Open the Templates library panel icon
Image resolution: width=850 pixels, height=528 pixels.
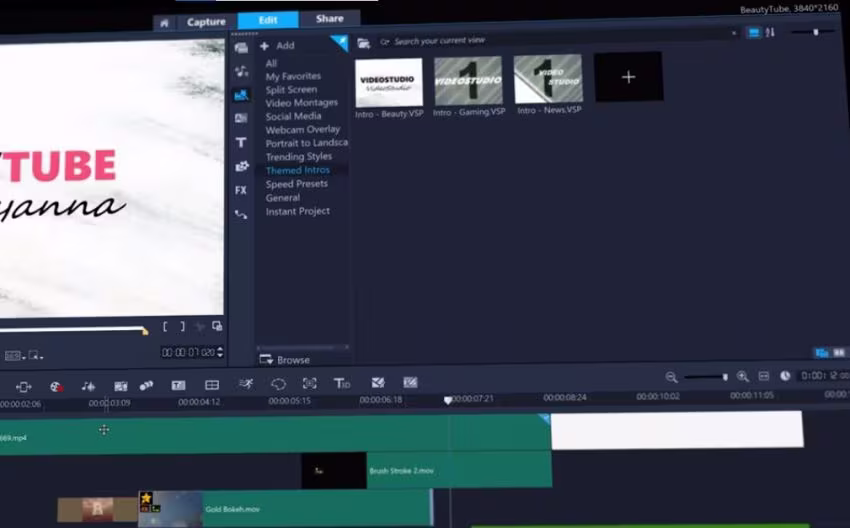pos(241,95)
